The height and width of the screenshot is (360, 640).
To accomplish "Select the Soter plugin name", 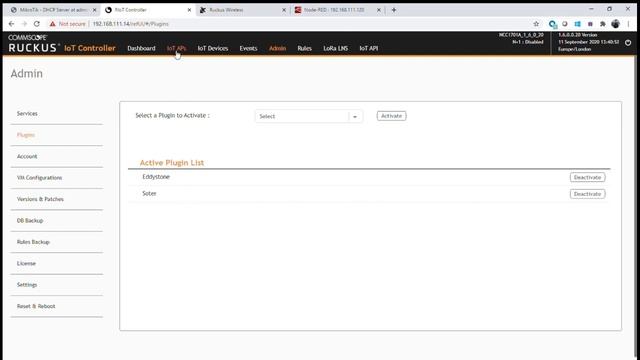I will point(149,193).
